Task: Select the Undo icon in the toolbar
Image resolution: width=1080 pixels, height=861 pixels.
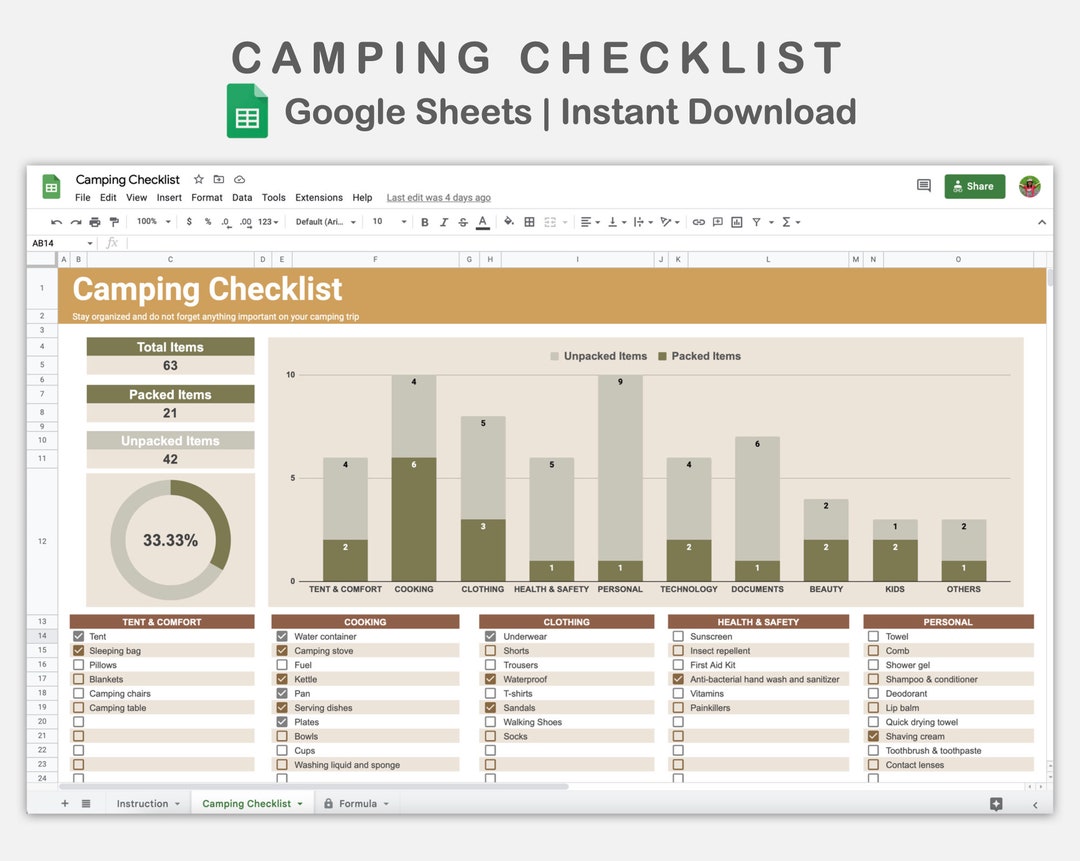Action: point(57,221)
